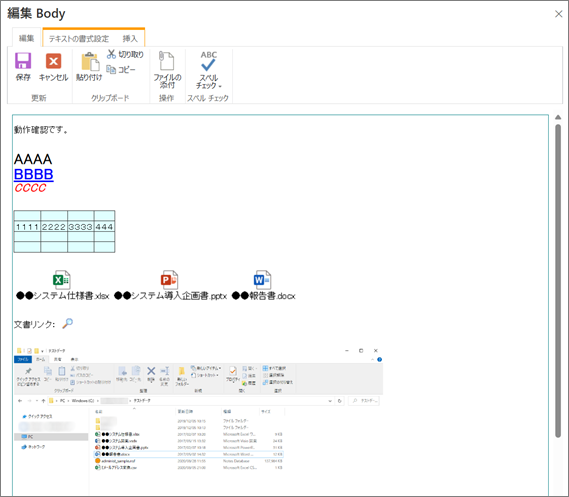This screenshot has width=569, height=497.
Task: Click table cell 1111
Action: click(x=27, y=227)
